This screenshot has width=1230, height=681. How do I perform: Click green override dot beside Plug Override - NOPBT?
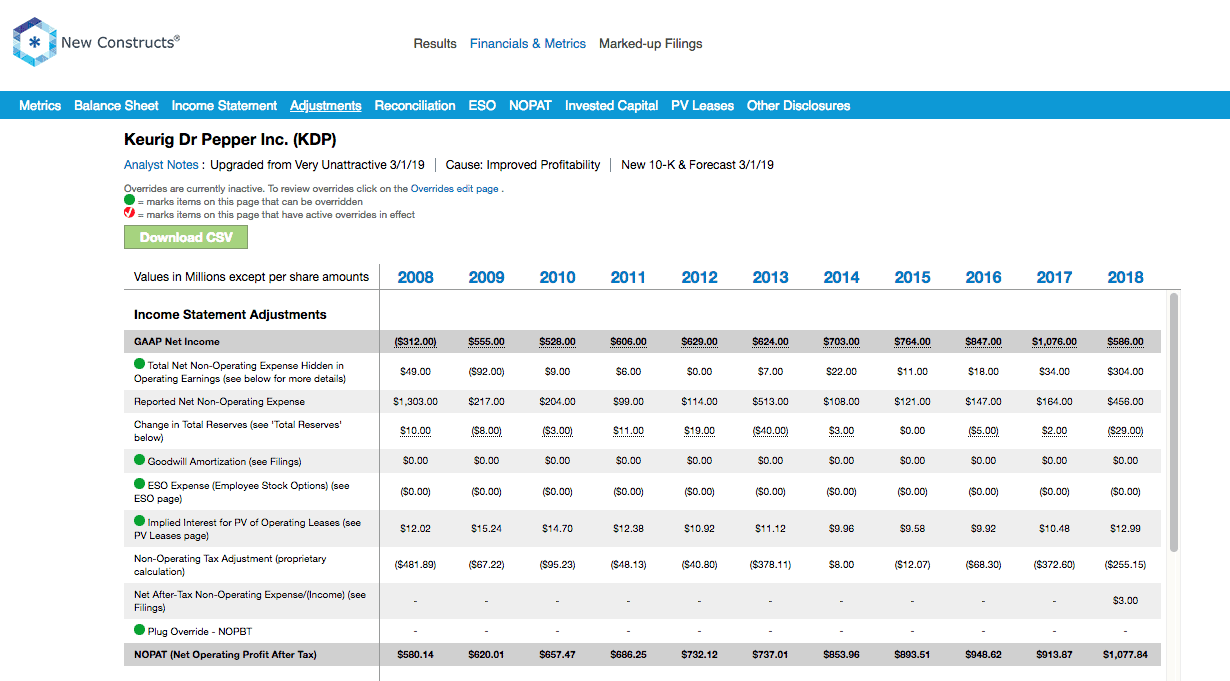[x=139, y=630]
